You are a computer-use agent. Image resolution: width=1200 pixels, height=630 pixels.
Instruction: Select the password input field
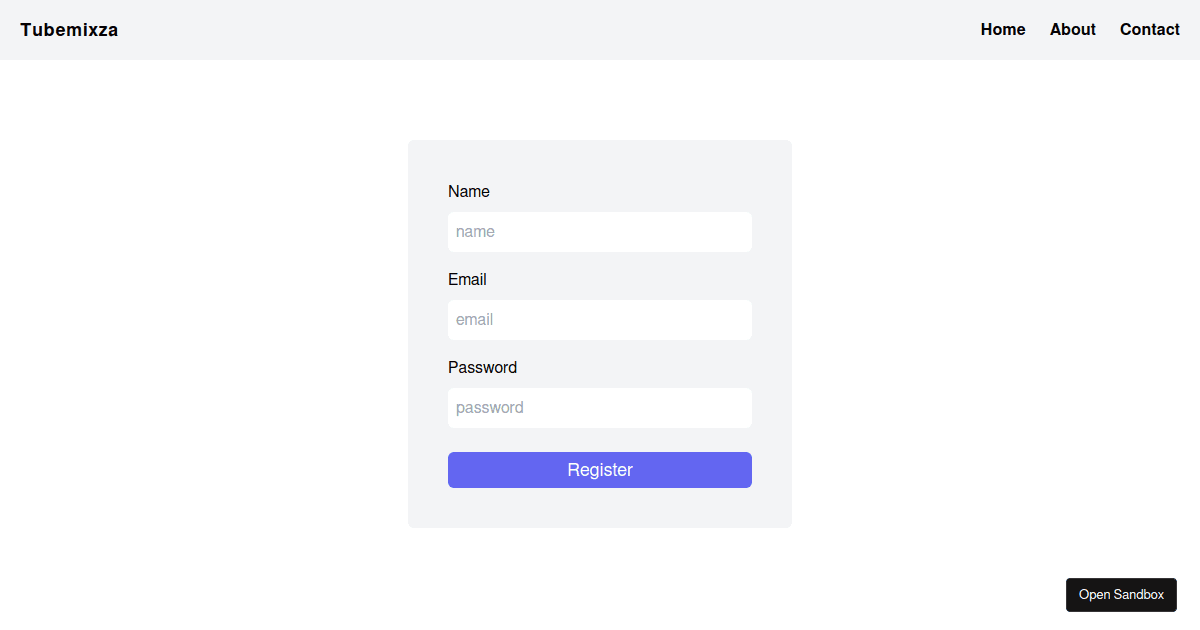pos(600,408)
